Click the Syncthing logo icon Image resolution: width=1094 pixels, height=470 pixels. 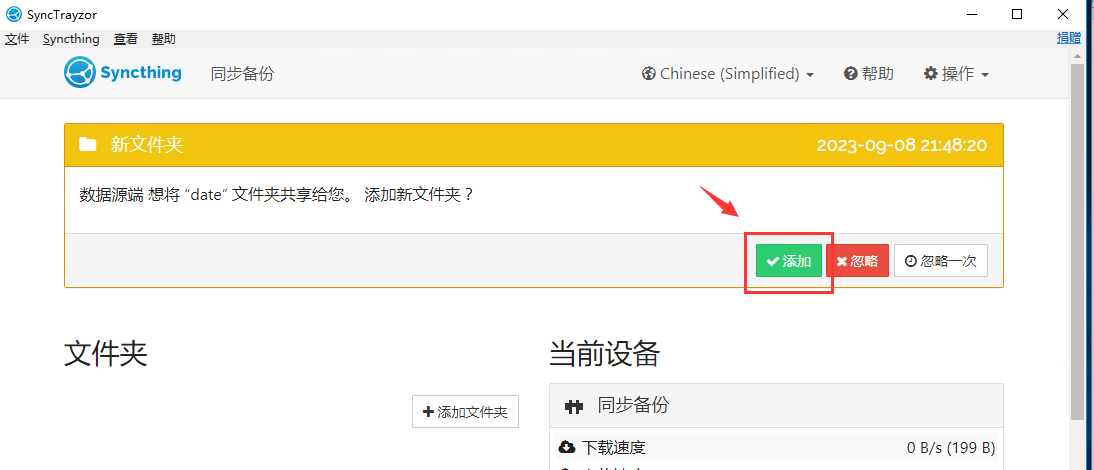pos(79,73)
